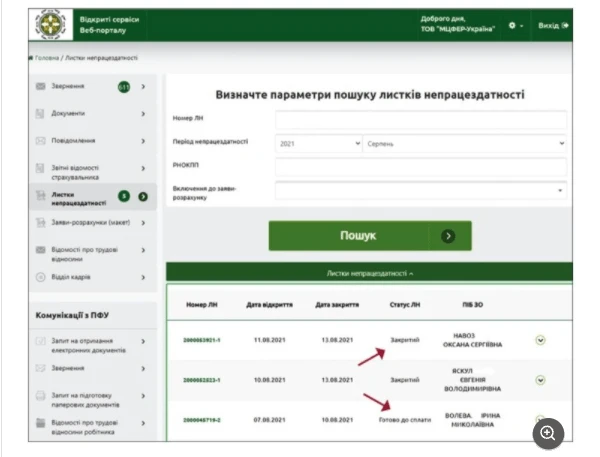Screen dimensions: 600x457
Task: Click ВОЛЕВА ІРИНА МИКОЛАЇВНА name cell
Action: (473, 420)
